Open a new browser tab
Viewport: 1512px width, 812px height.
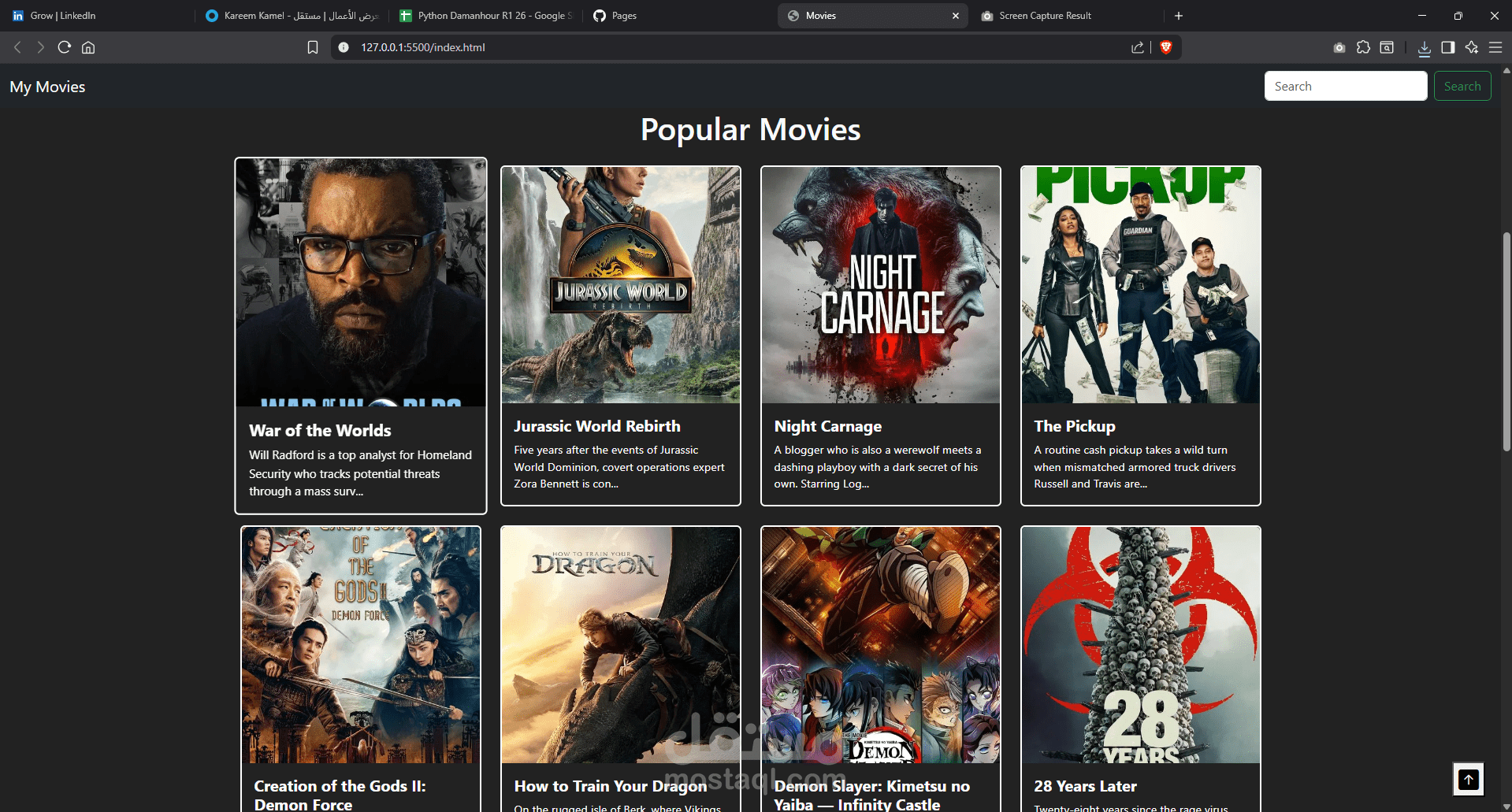(1179, 16)
